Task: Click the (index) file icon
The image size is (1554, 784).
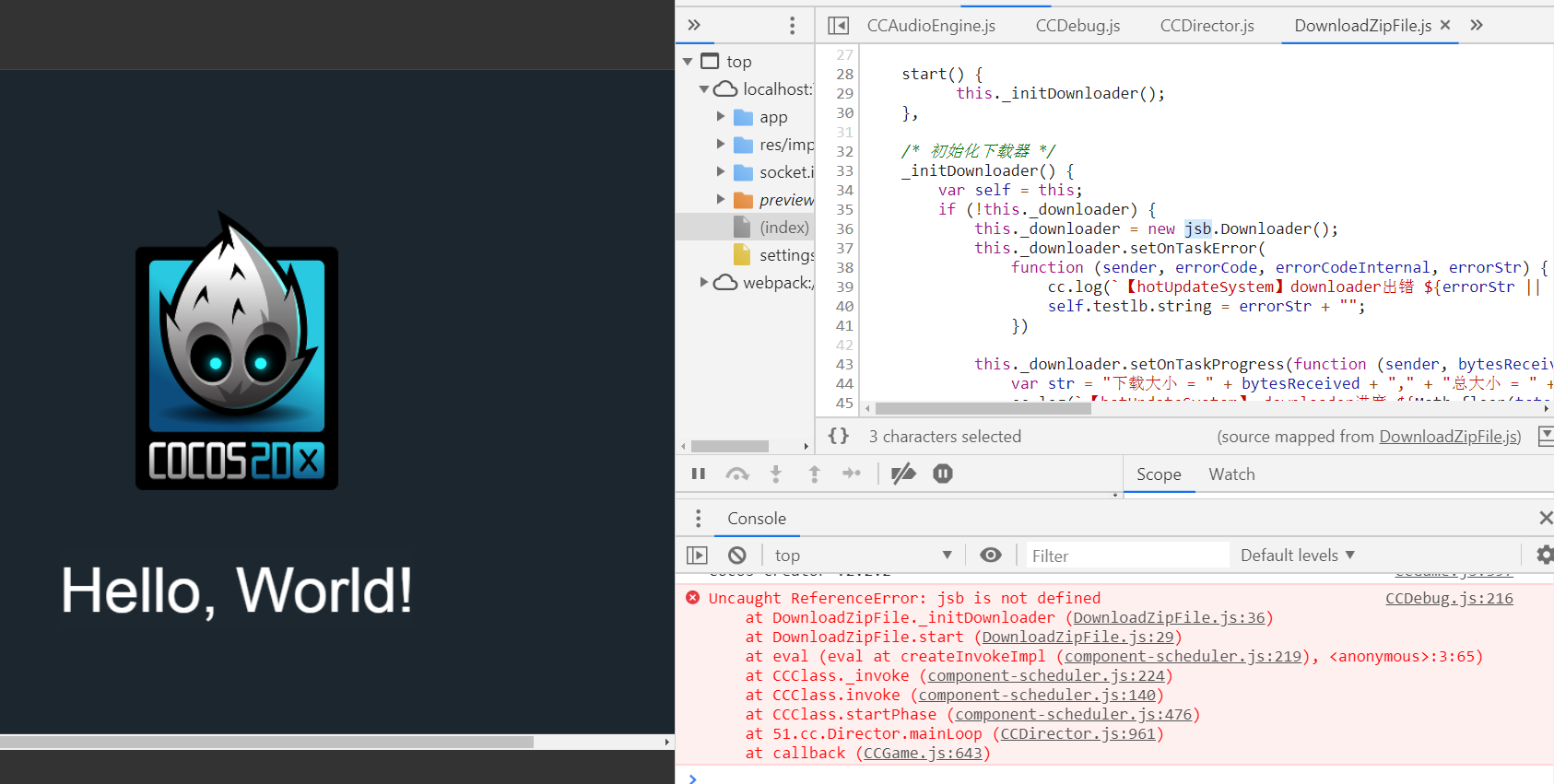Action: click(742, 227)
